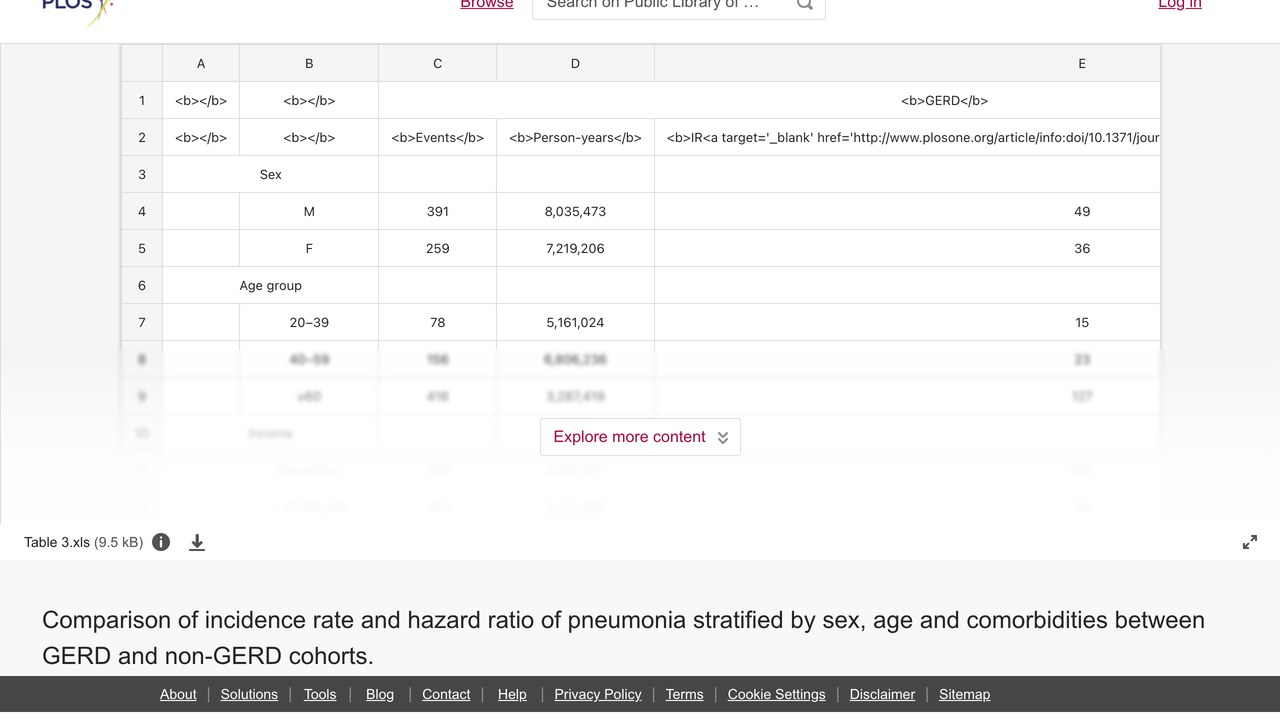Click the search magnifier icon
1280x720 pixels.
click(804, 5)
